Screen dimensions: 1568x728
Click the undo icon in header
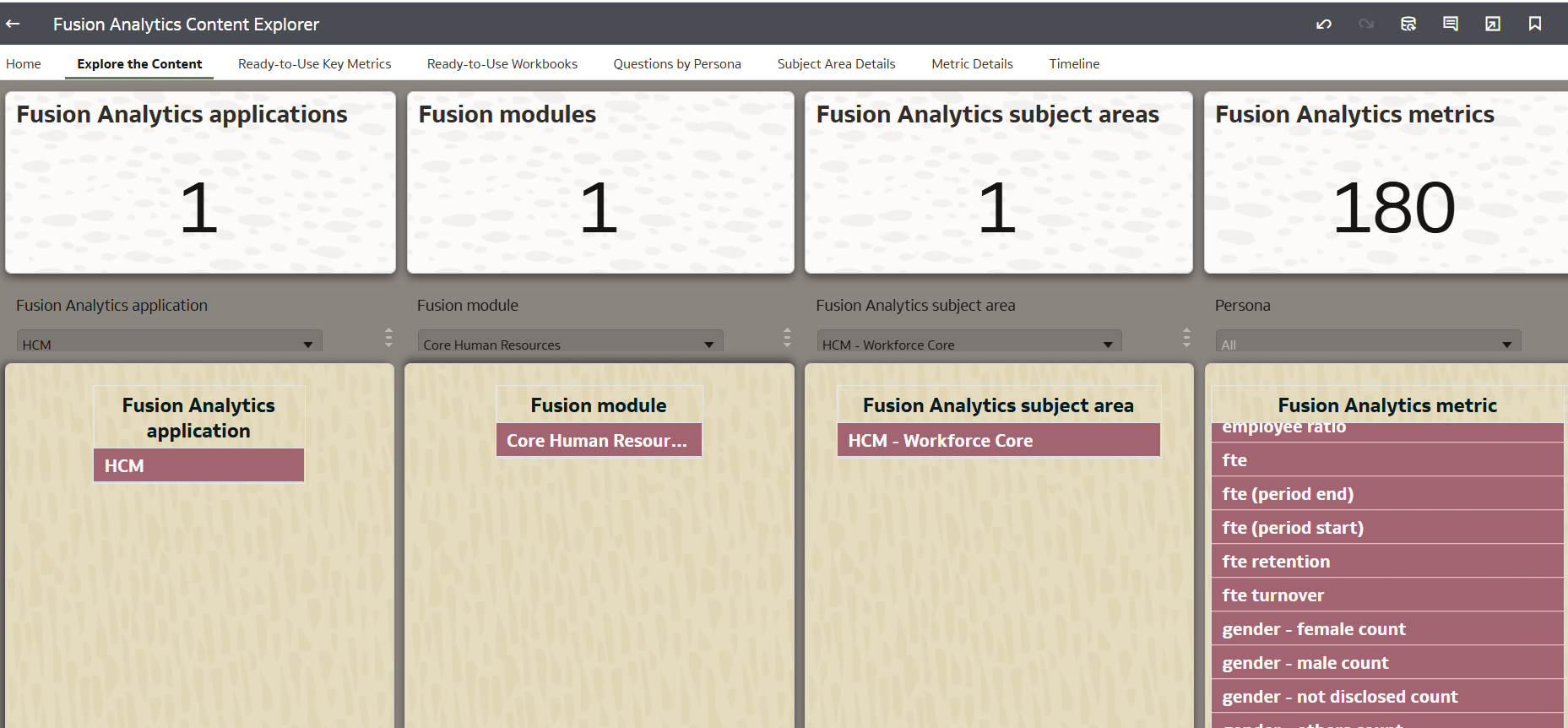coord(1324,24)
